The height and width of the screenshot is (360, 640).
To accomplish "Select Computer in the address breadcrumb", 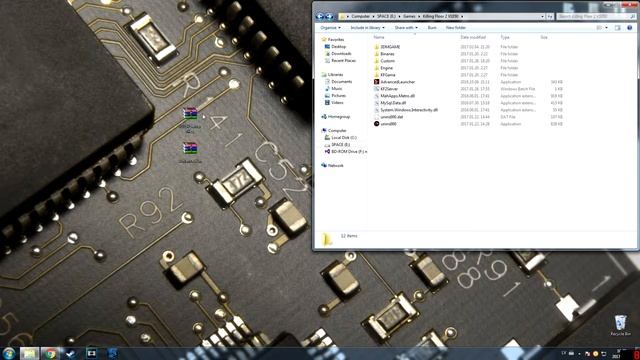I will [360, 16].
